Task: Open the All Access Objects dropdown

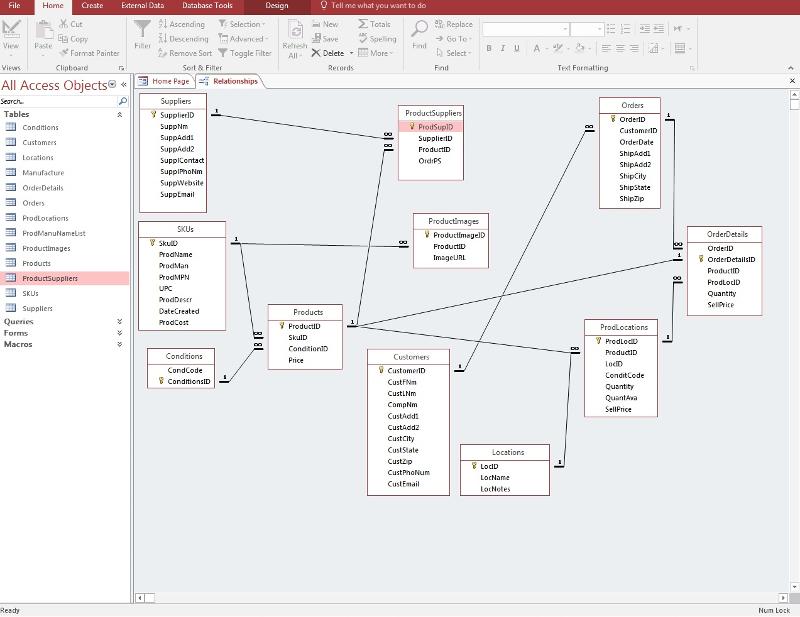Action: point(112,85)
